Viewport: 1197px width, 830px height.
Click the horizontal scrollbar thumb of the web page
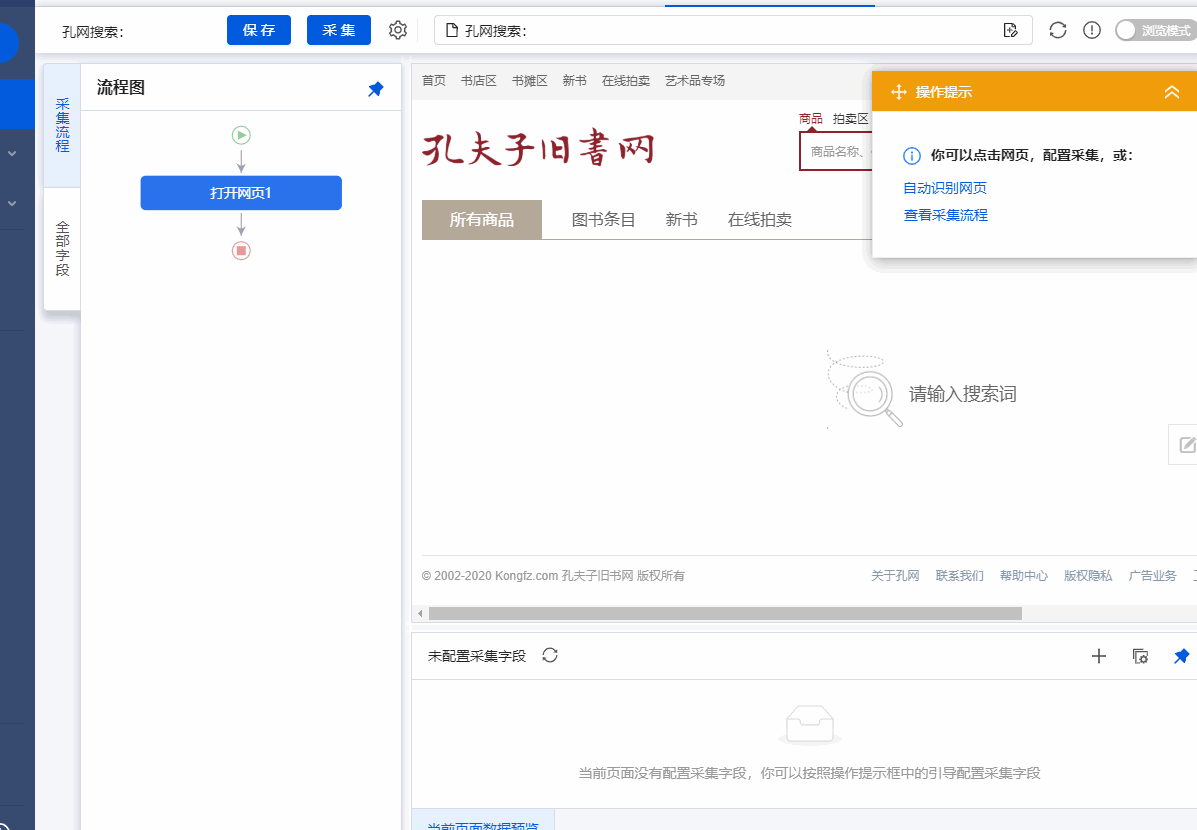(x=725, y=614)
